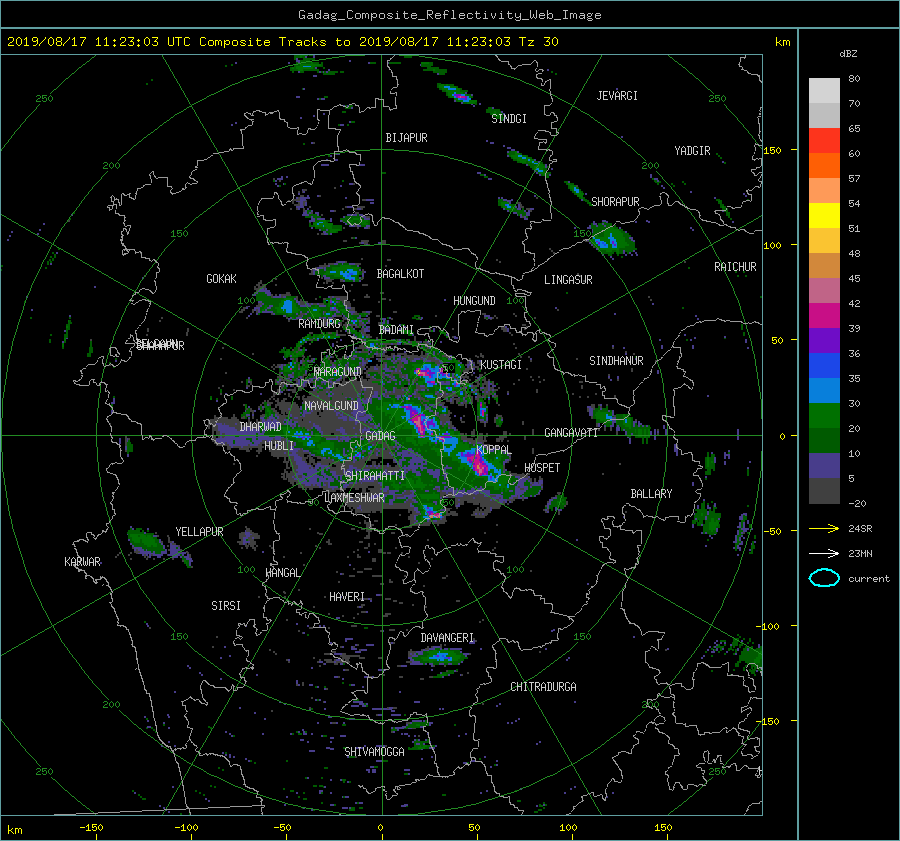900x841 pixels.
Task: Click the 36 dBZ purple legend swatch
Action: point(824,341)
